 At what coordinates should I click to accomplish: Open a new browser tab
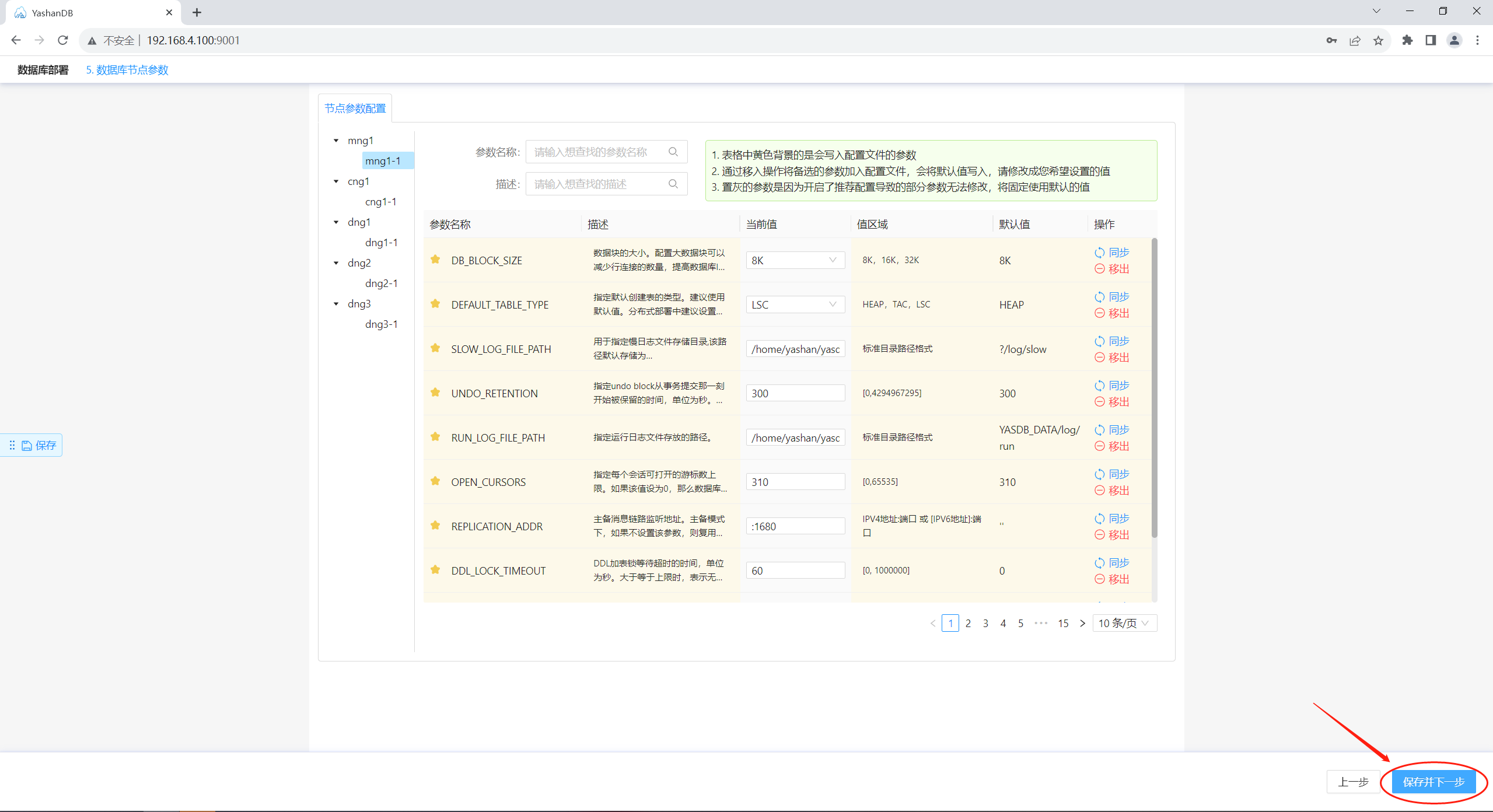(x=197, y=12)
